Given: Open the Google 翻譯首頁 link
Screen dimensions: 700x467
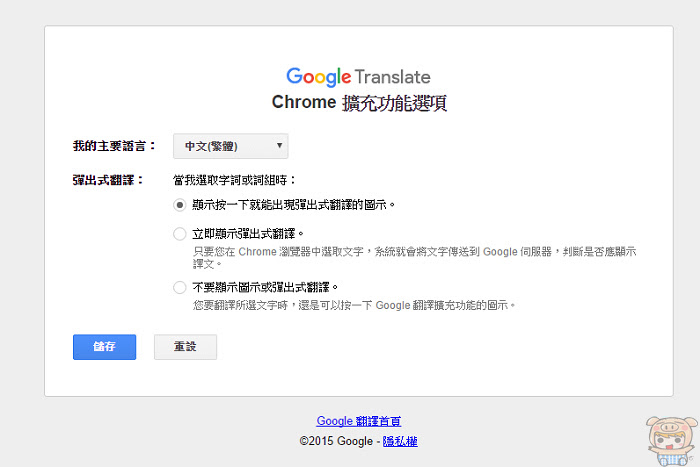Looking at the screenshot, I should pos(358,421).
